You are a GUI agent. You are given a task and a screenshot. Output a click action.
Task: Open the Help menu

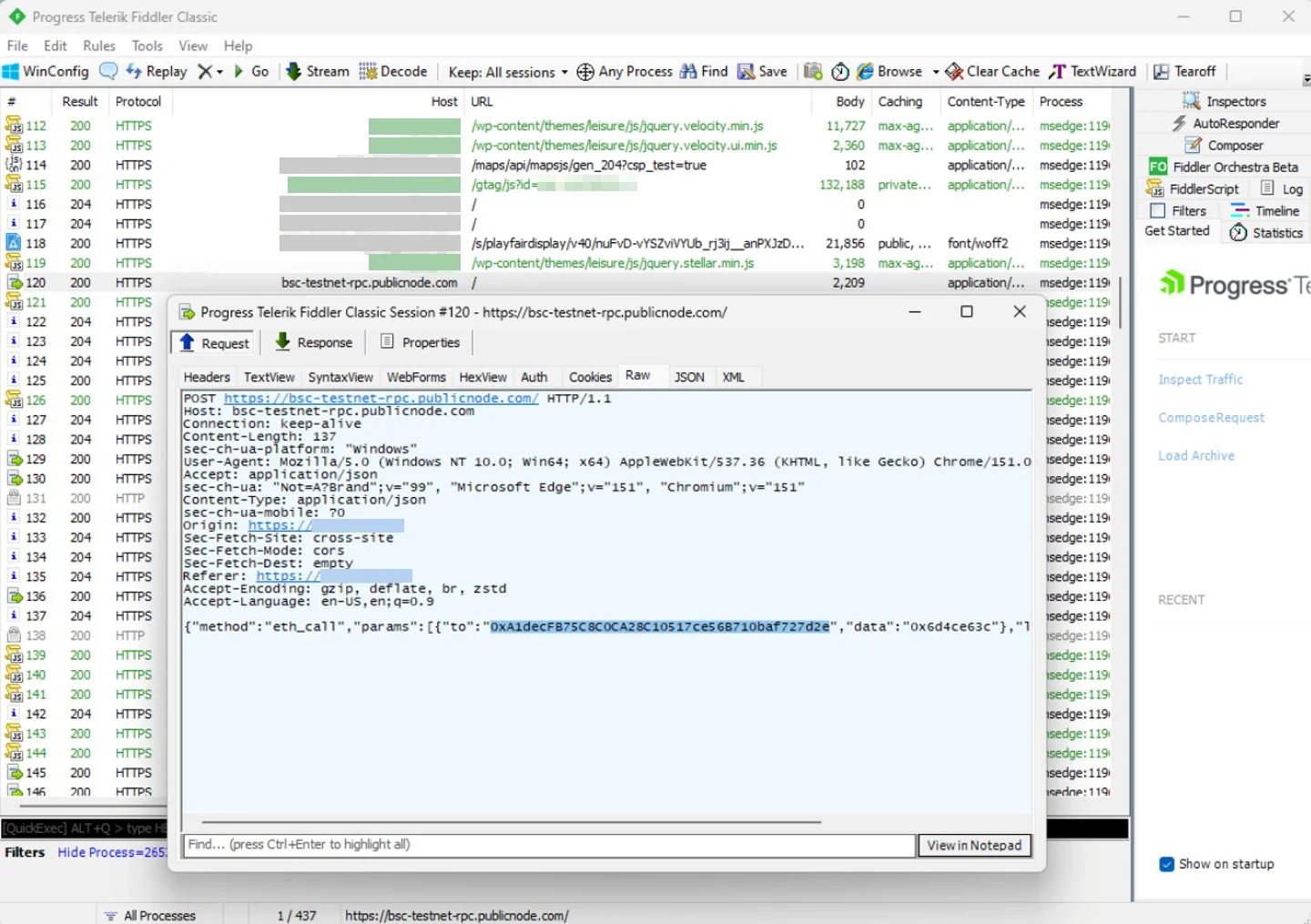(x=239, y=46)
